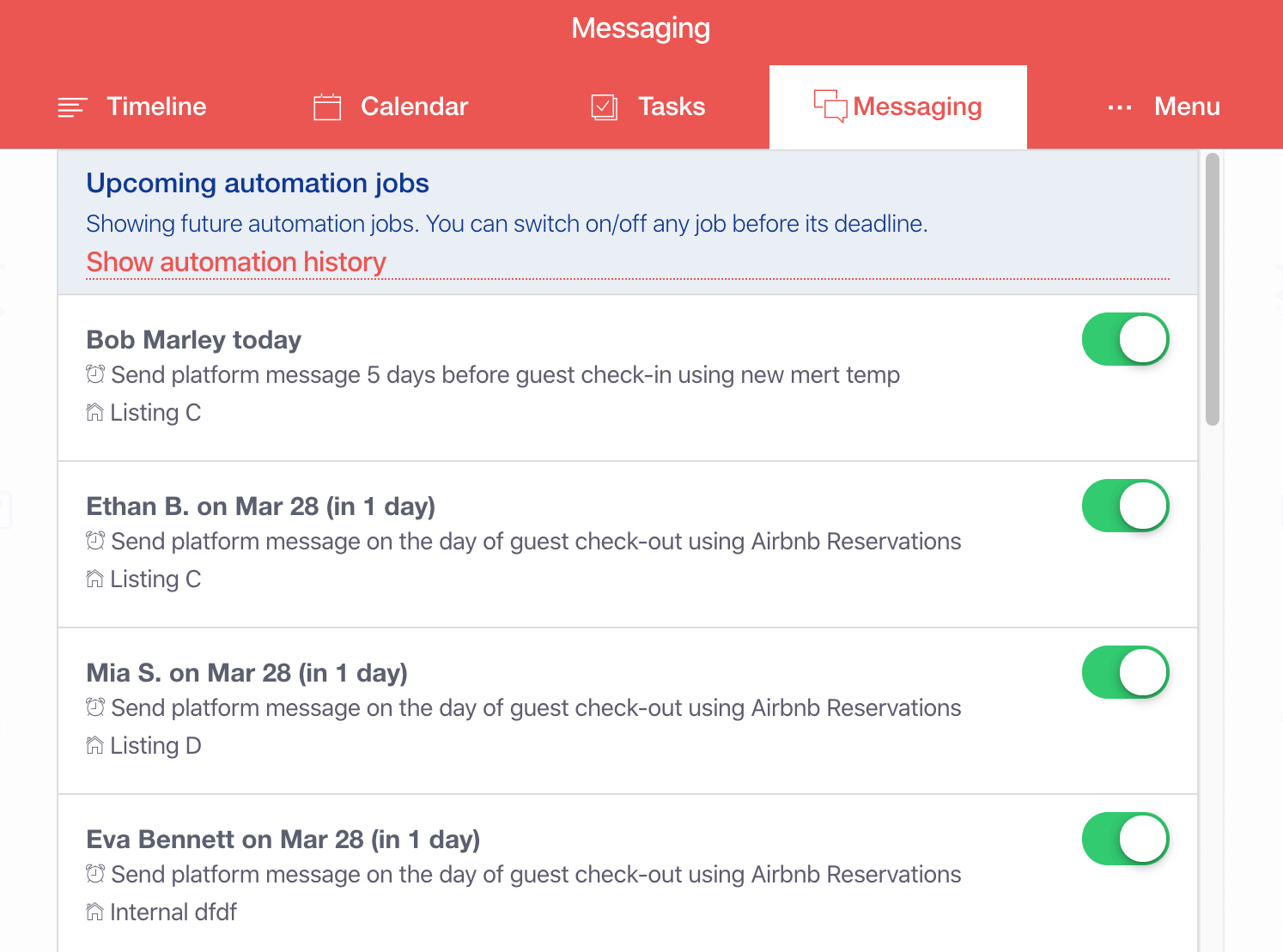Click the Messaging speech bubbles icon

(830, 106)
